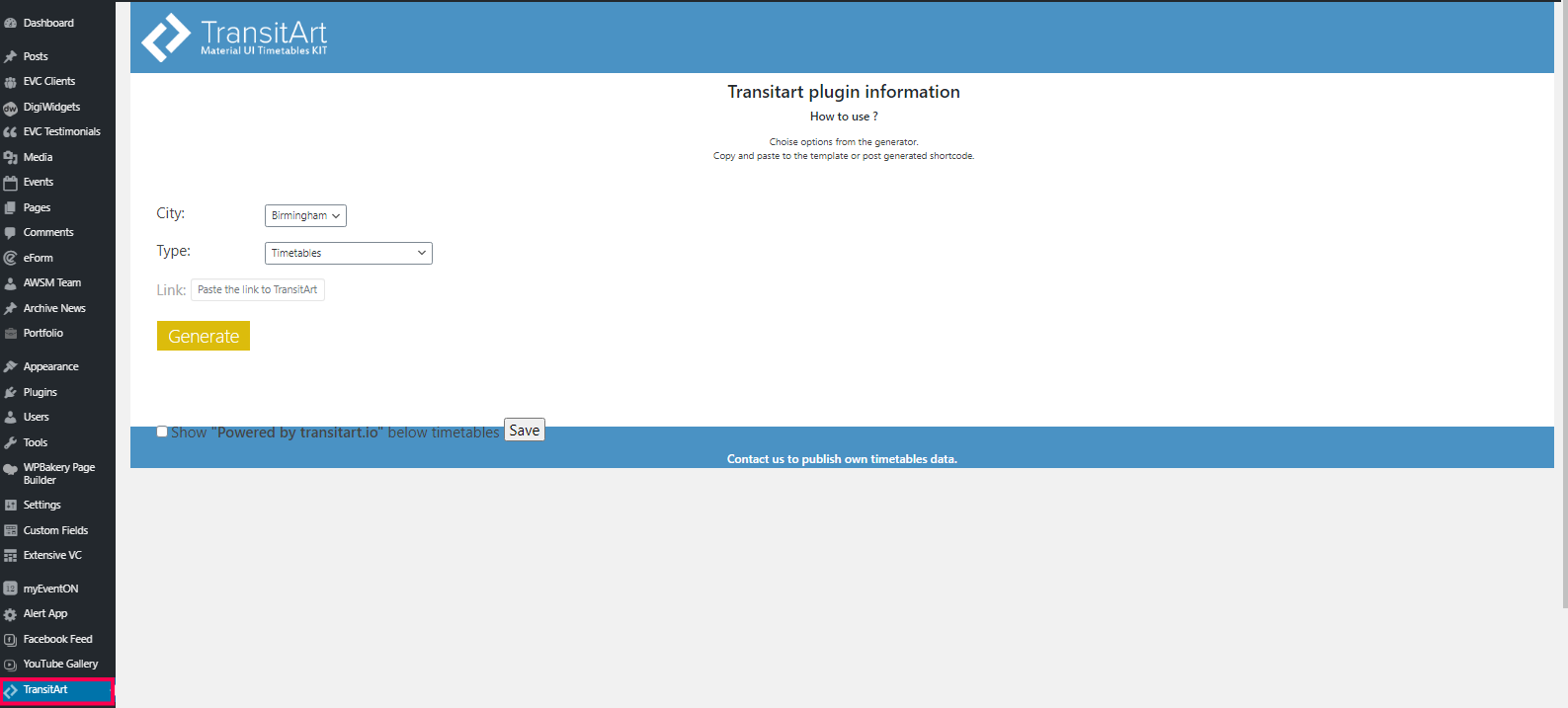Screen dimensions: 1568x708
Task: Click the WPBakery Page Builder icon
Action: (x=11, y=469)
